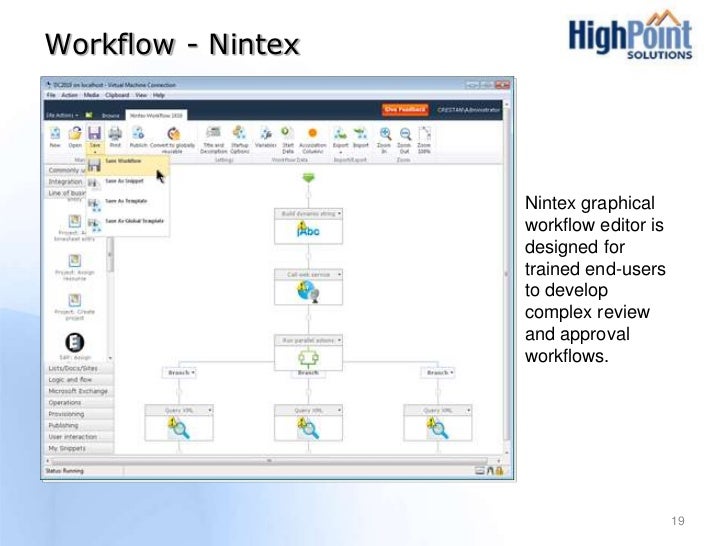The width and height of the screenshot is (728, 546).
Task: Expand the Lists/Docs/Sites action category
Action: pyautogui.click(x=79, y=368)
